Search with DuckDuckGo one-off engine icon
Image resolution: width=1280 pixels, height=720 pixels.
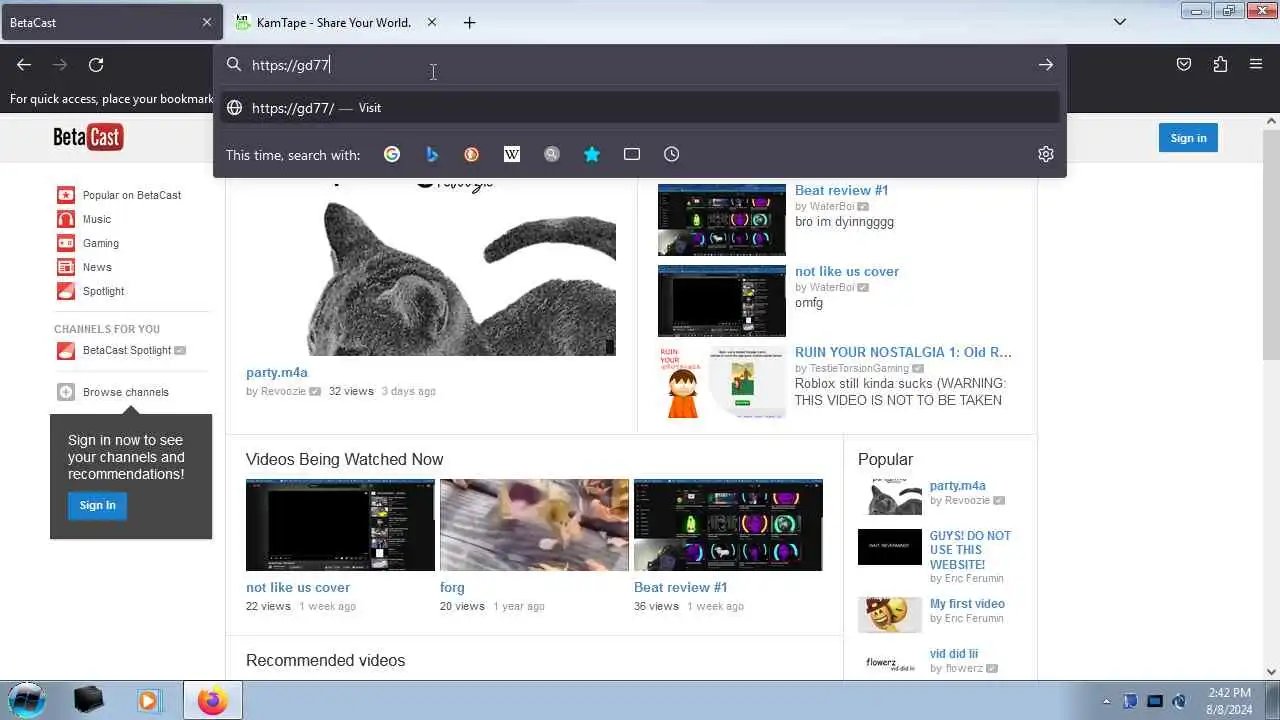pos(472,154)
